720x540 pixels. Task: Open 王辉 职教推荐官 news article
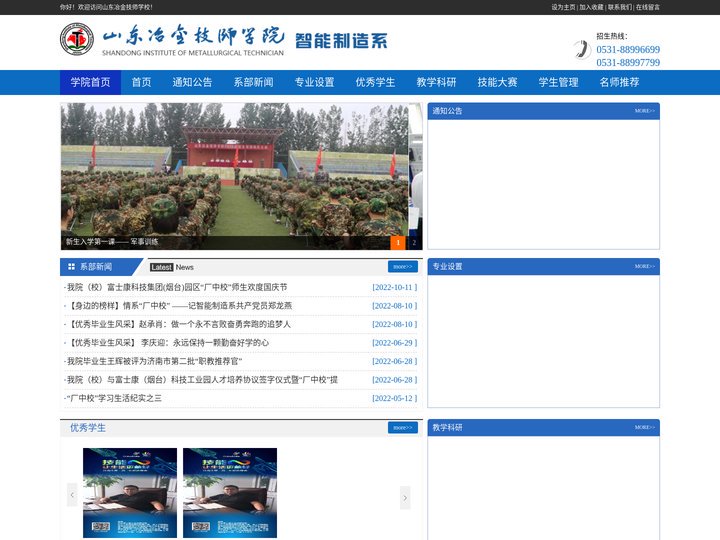click(154, 361)
